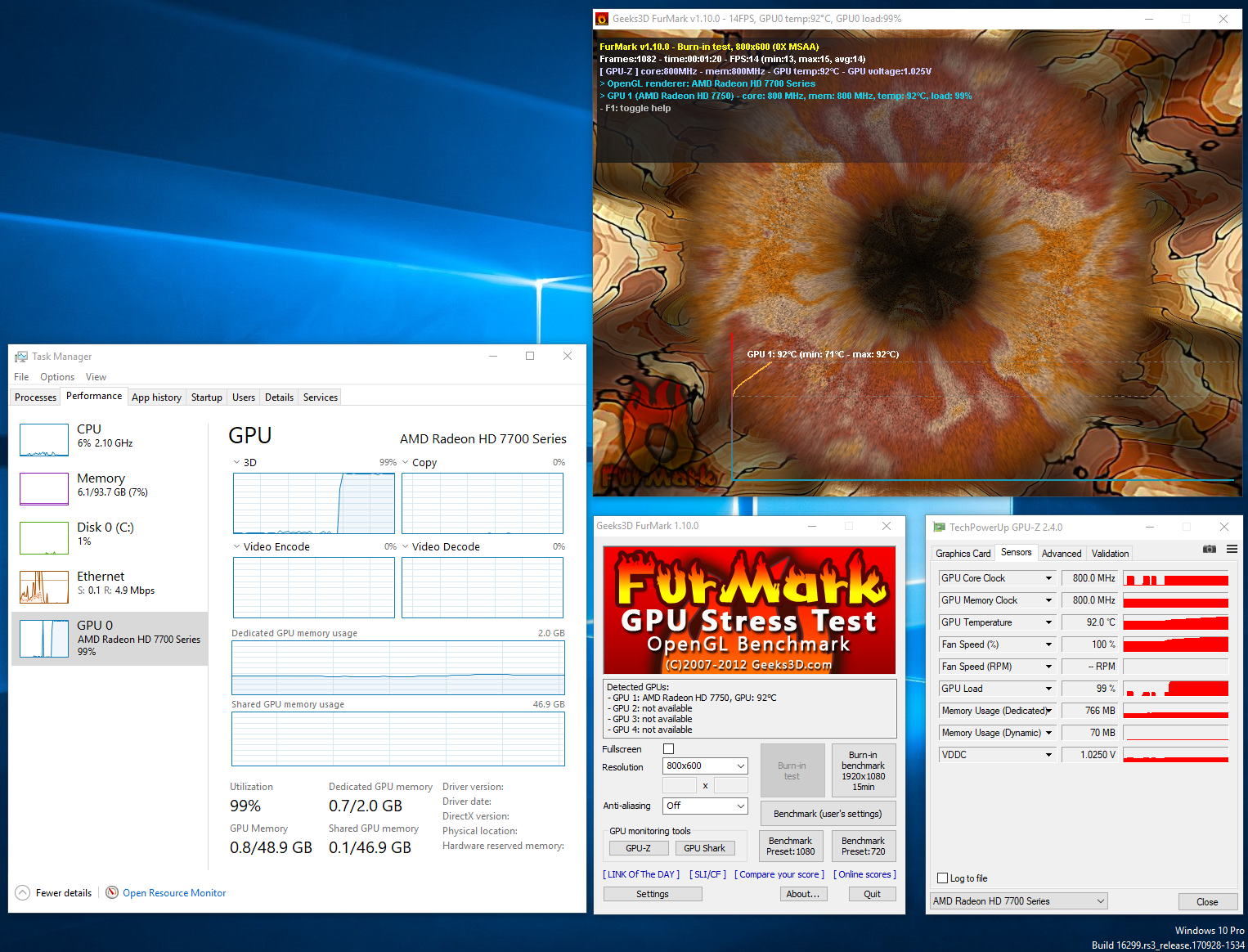Open the SLI/CF link
Viewport: 1248px width, 952px height.
tap(707, 874)
